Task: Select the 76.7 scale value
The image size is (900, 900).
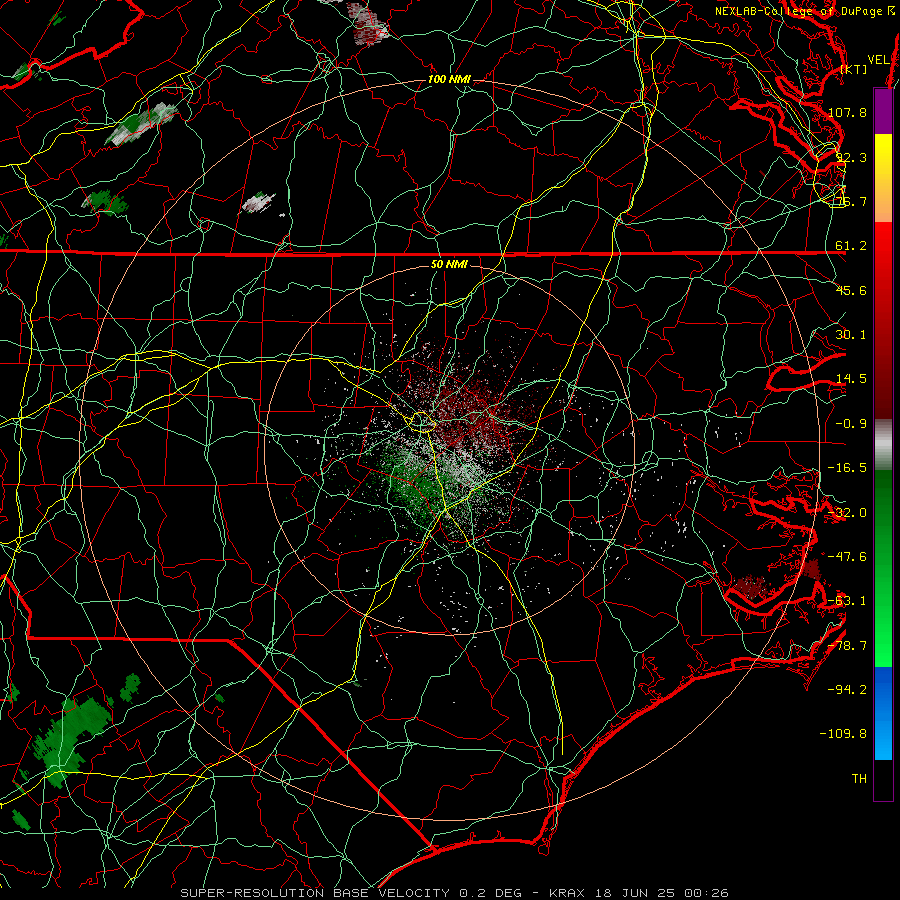Action: click(851, 201)
